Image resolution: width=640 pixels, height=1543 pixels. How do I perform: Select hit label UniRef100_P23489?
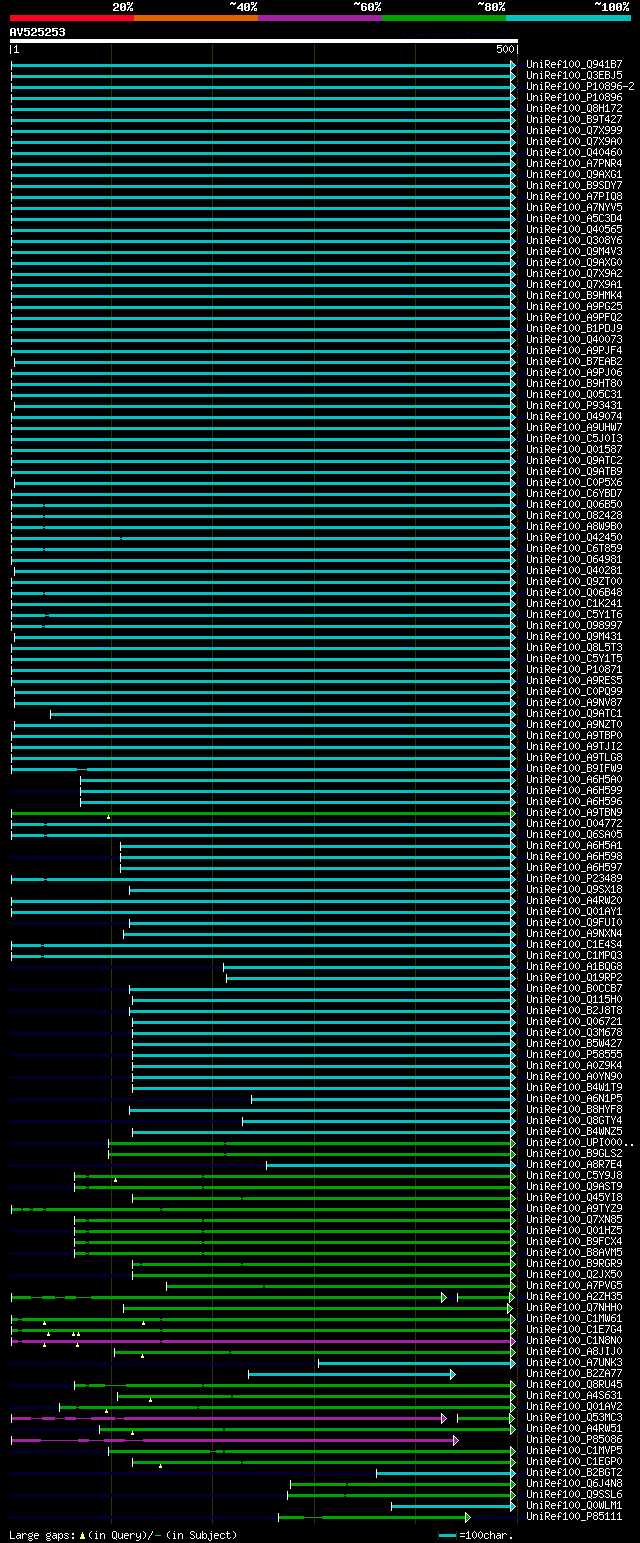[574, 879]
